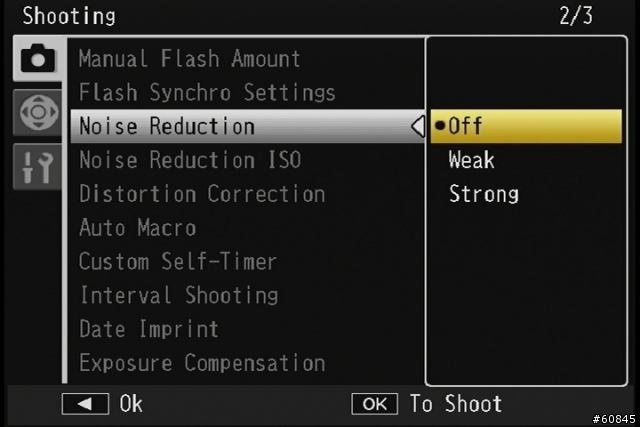
Task: Click the OK To Shoot key icon
Action: coord(375,404)
